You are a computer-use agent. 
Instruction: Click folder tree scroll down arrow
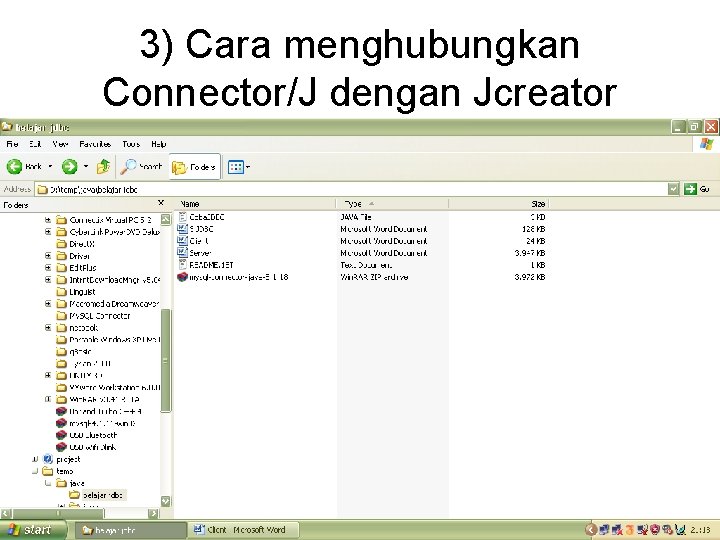(166, 501)
